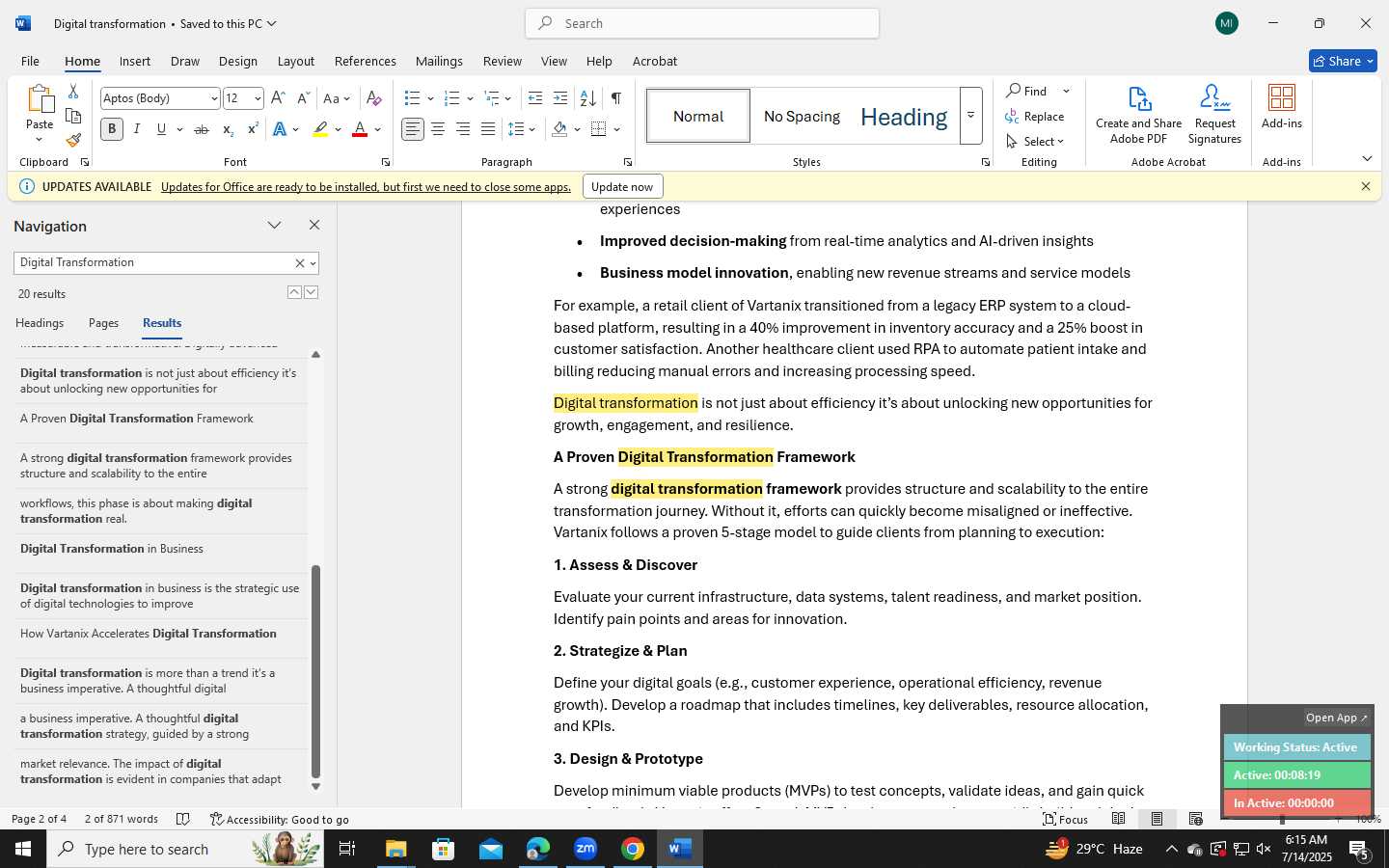Open search options dropdown in Navigation box

coord(313,263)
